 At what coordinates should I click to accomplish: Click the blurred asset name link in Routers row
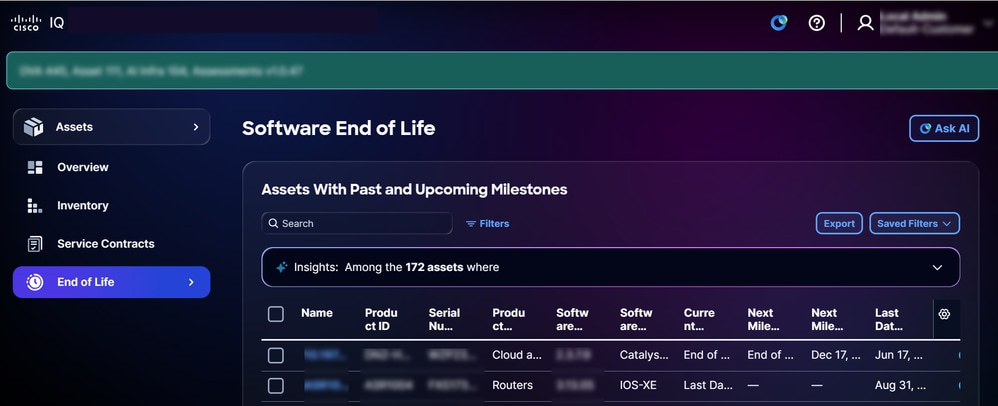(325, 386)
